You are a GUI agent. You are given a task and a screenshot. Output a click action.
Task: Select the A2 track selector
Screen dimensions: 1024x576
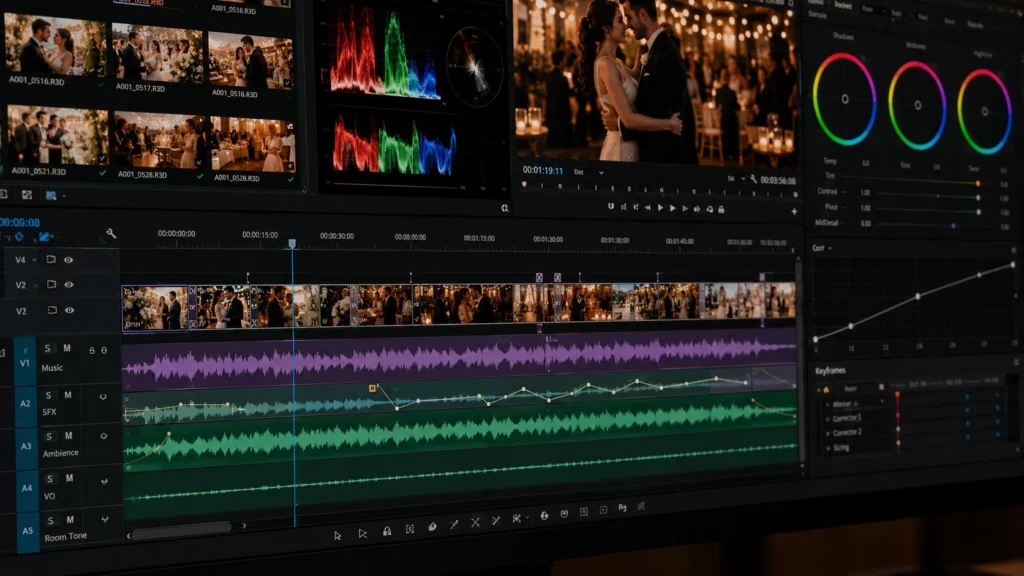tap(25, 404)
